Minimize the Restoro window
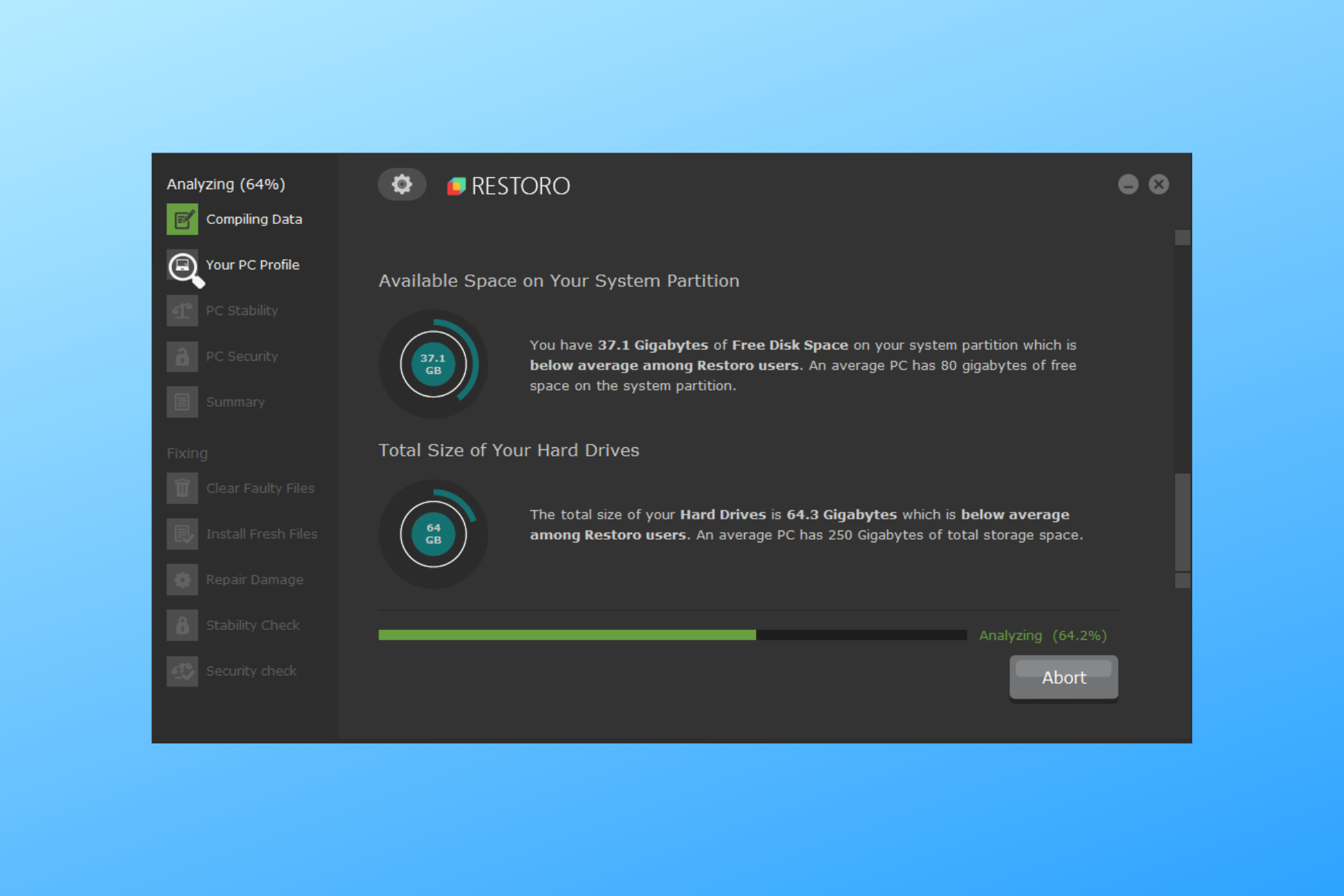Viewport: 1344px width, 896px height. (1128, 184)
